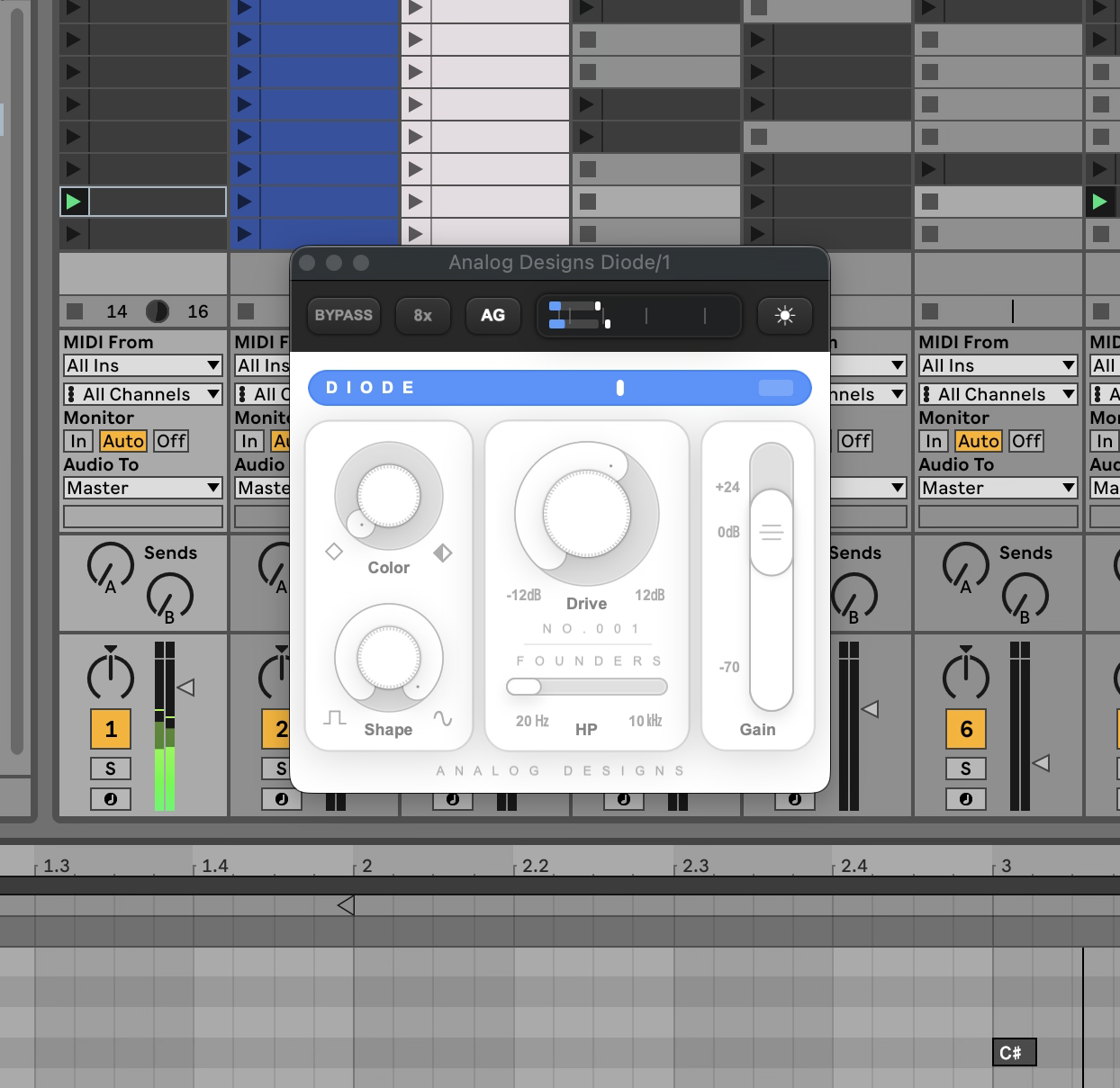Click the DIODE blue preset bar
Screen dimensions: 1120x1088
pyautogui.click(x=559, y=388)
